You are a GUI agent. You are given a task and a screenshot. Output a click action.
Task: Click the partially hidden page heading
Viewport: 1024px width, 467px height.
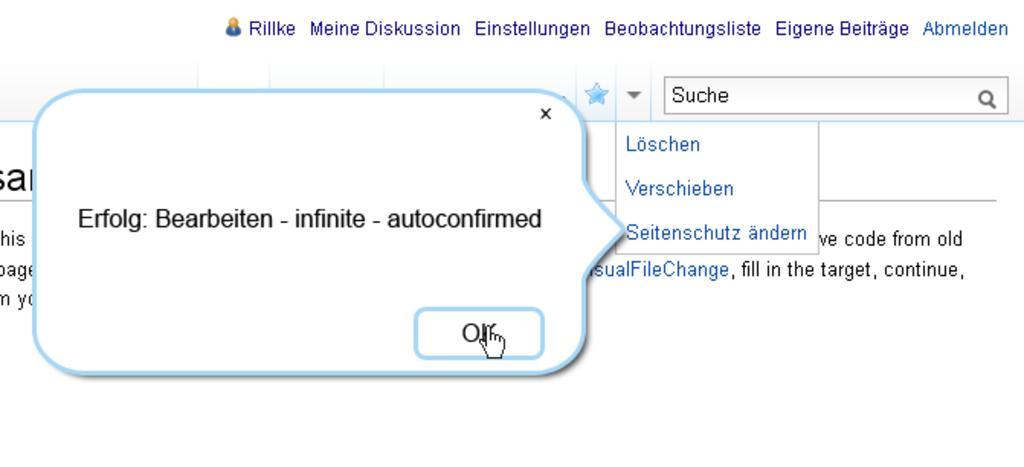click(x=16, y=178)
